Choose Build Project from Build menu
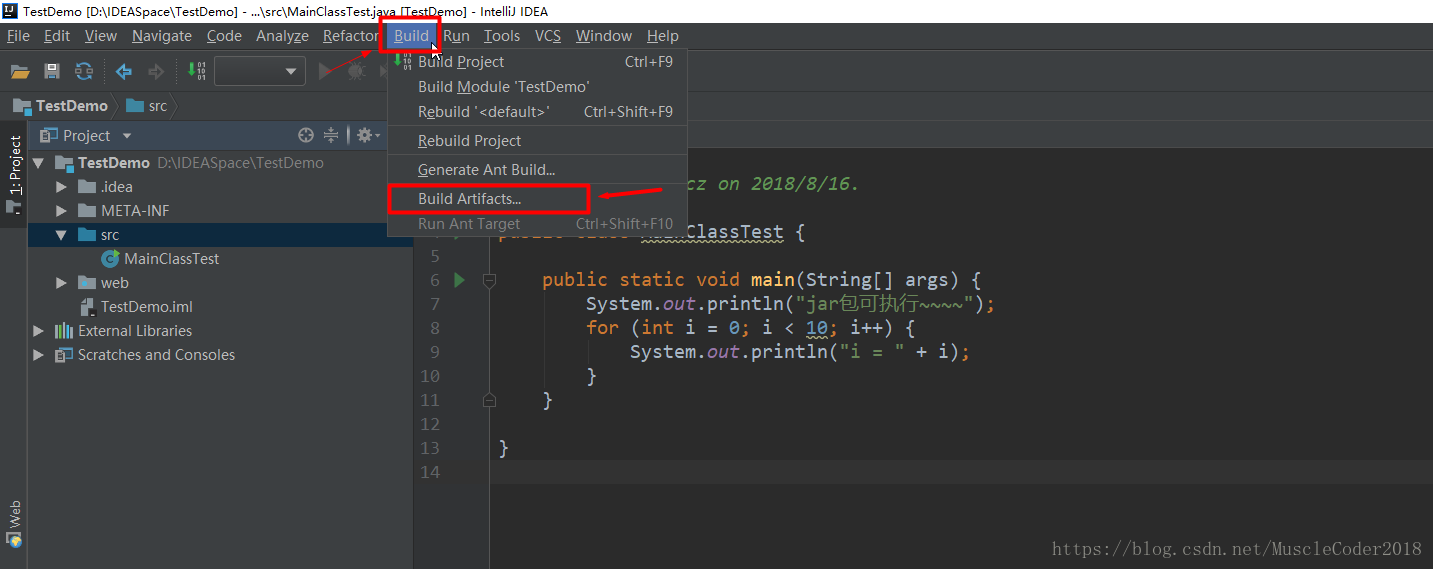Screen dimensions: 1433x569 point(537,62)
